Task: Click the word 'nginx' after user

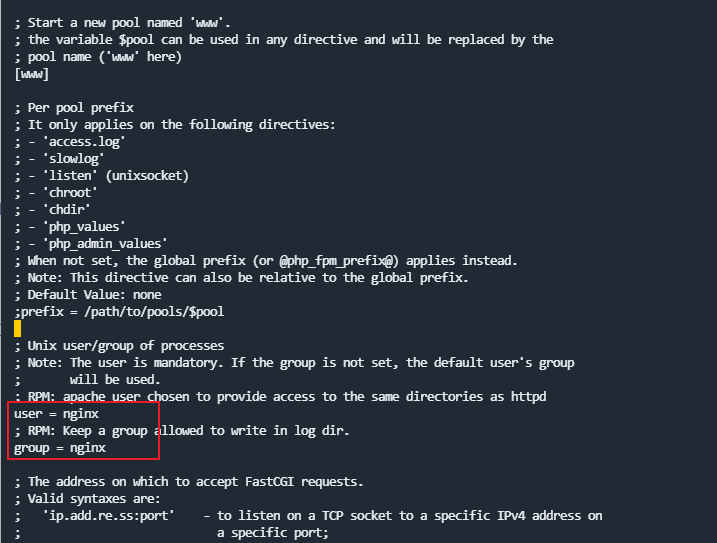Action: pos(81,414)
